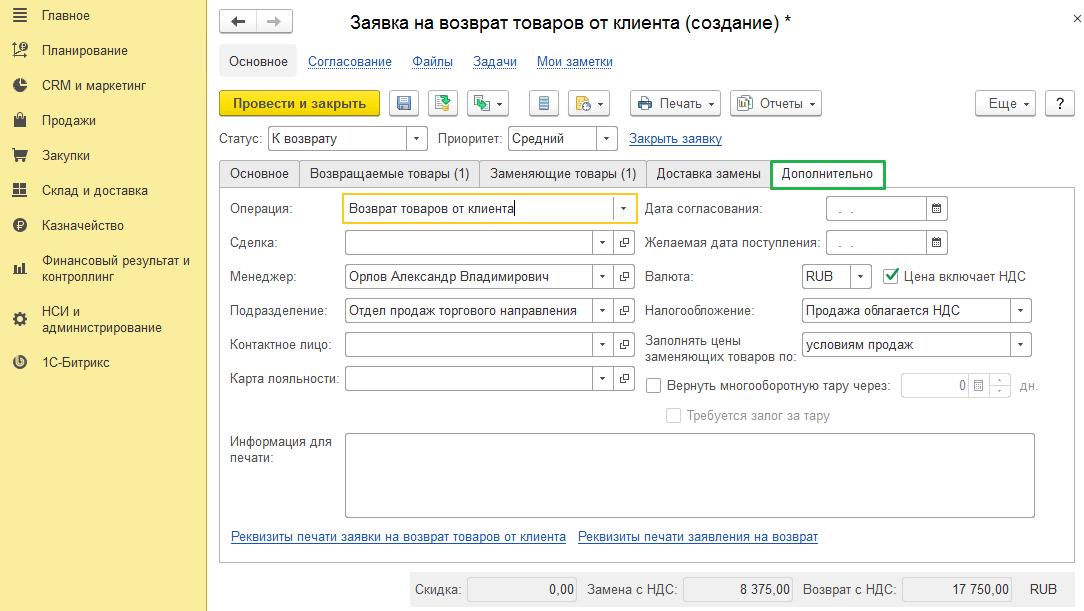Enable Вернуть многооборотную тару через checkbox

pyautogui.click(x=654, y=385)
